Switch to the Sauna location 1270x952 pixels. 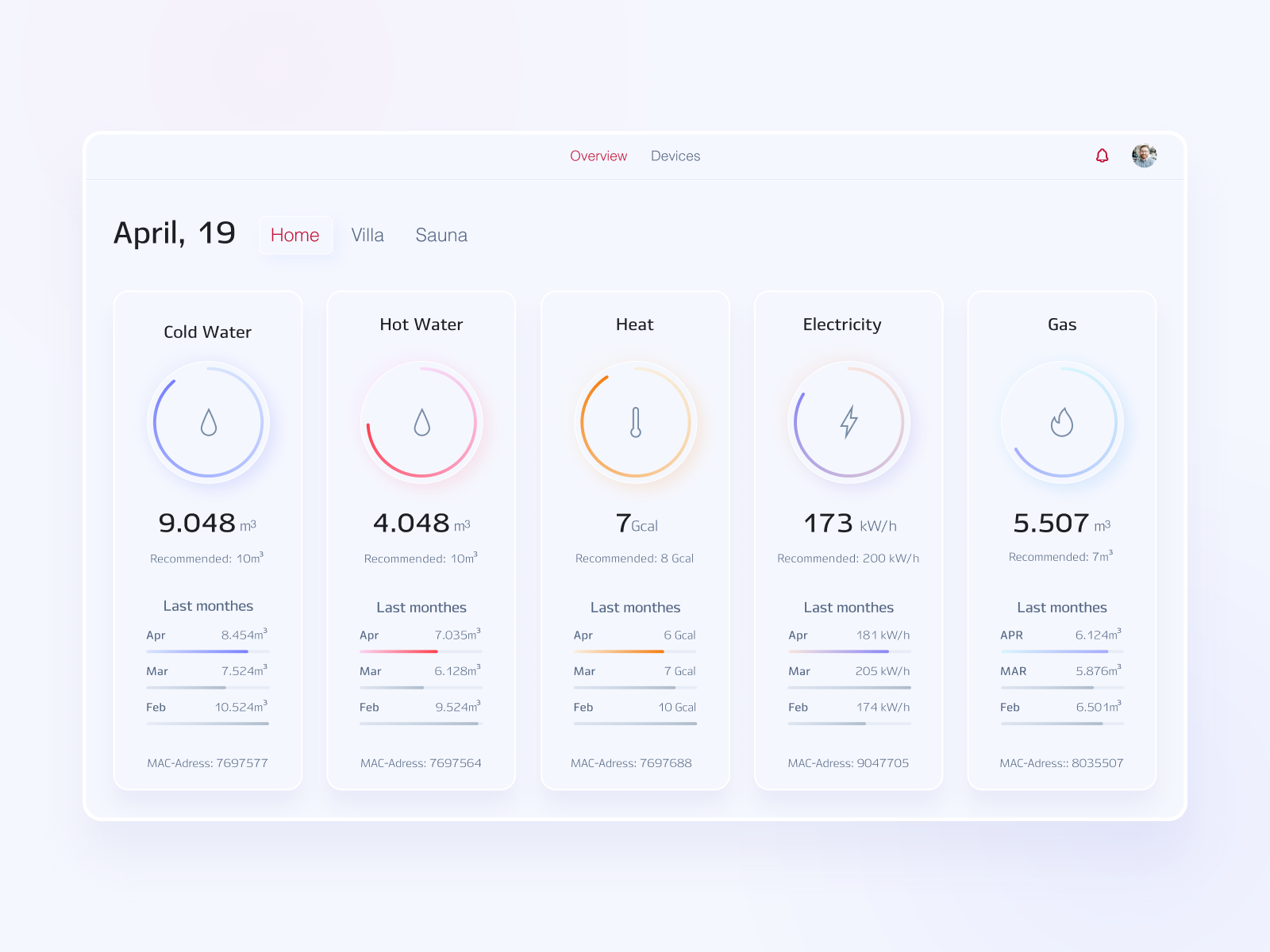[441, 235]
